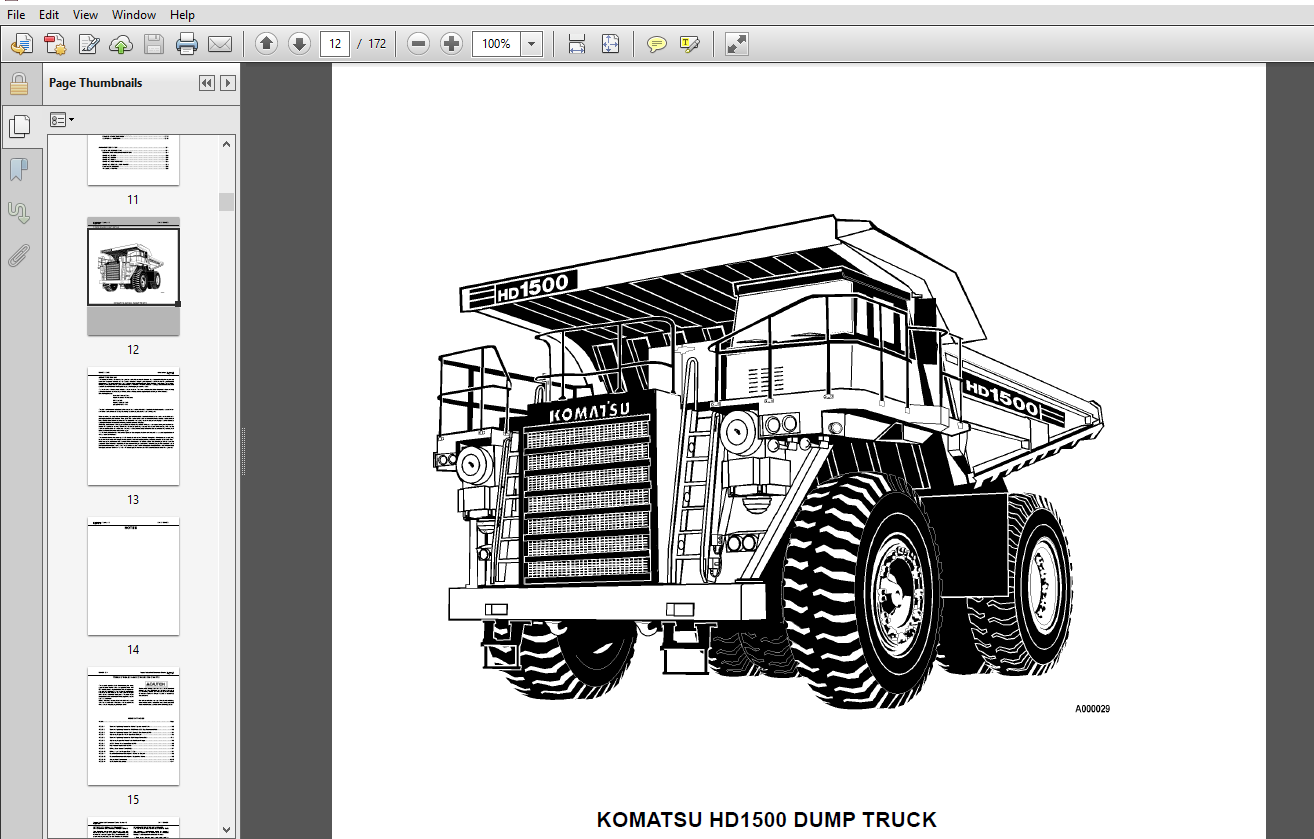The height and width of the screenshot is (839, 1314).
Task: Click the zoom in plus button
Action: [x=452, y=44]
